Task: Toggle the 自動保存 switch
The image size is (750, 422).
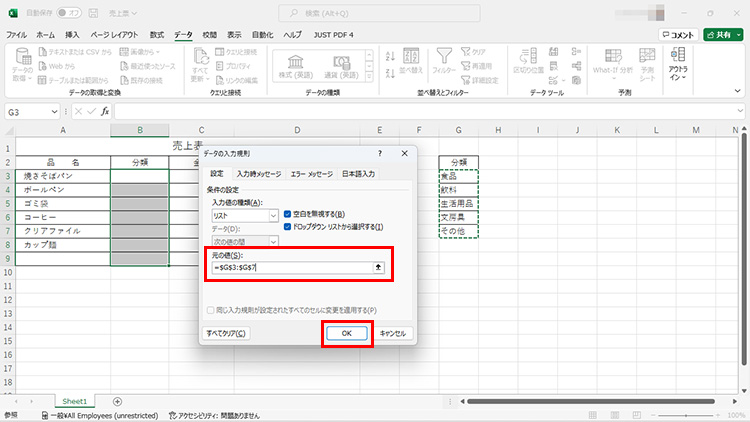Action: click(69, 14)
